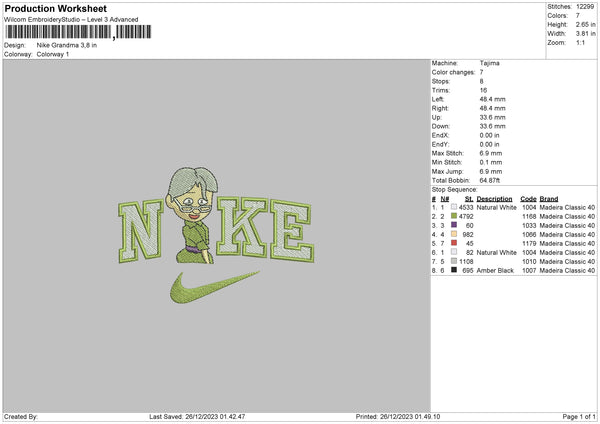The height and width of the screenshot is (424, 600).
Task: Click the 'N#' column header
Action: (x=444, y=199)
